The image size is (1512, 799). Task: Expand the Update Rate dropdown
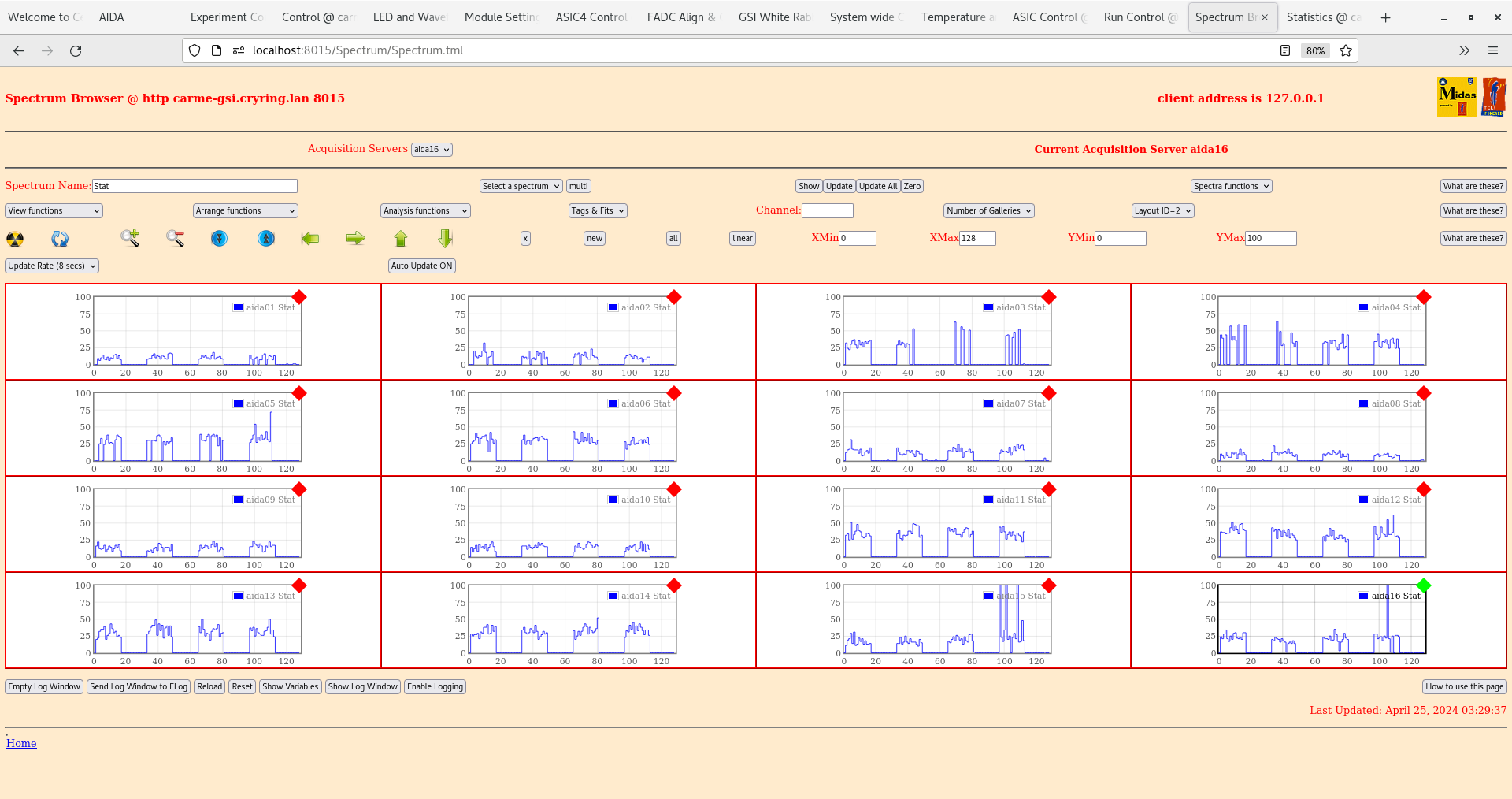tap(52, 266)
